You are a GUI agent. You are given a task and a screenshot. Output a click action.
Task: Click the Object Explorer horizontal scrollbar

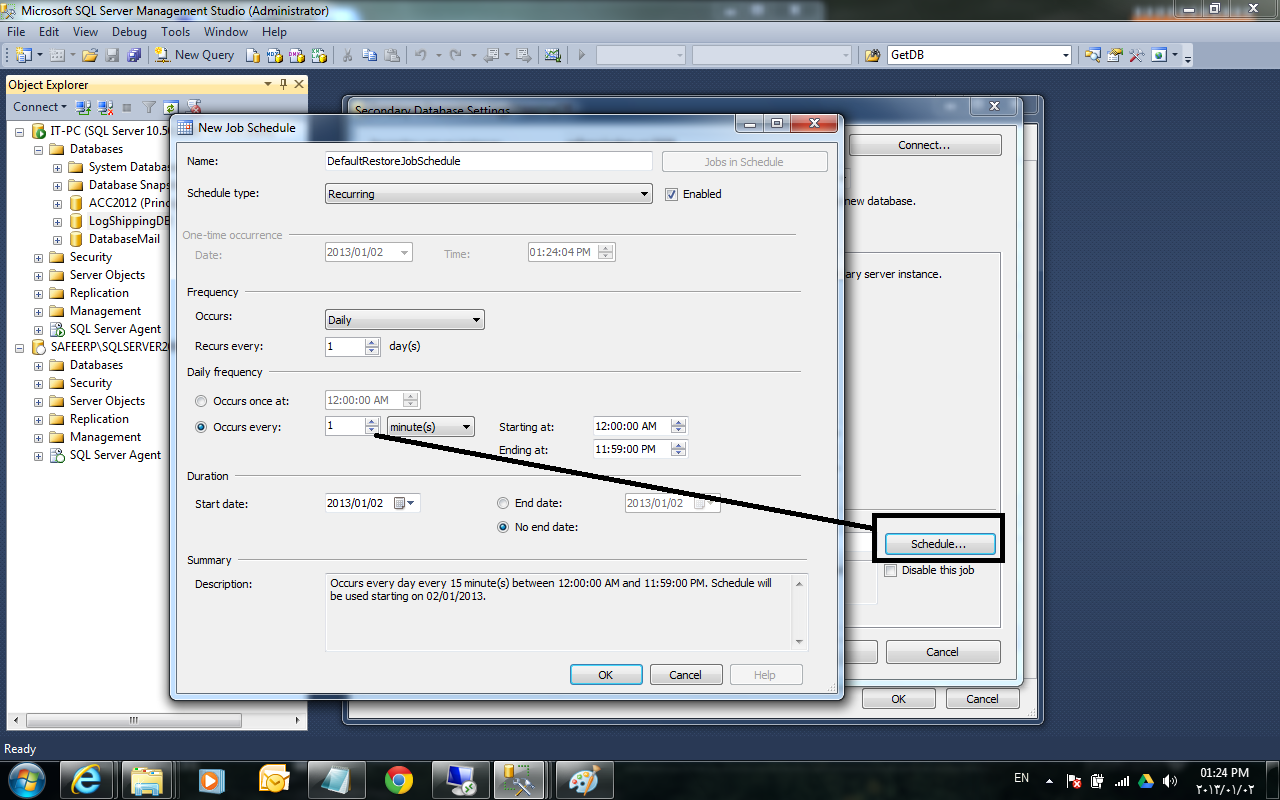coord(156,720)
